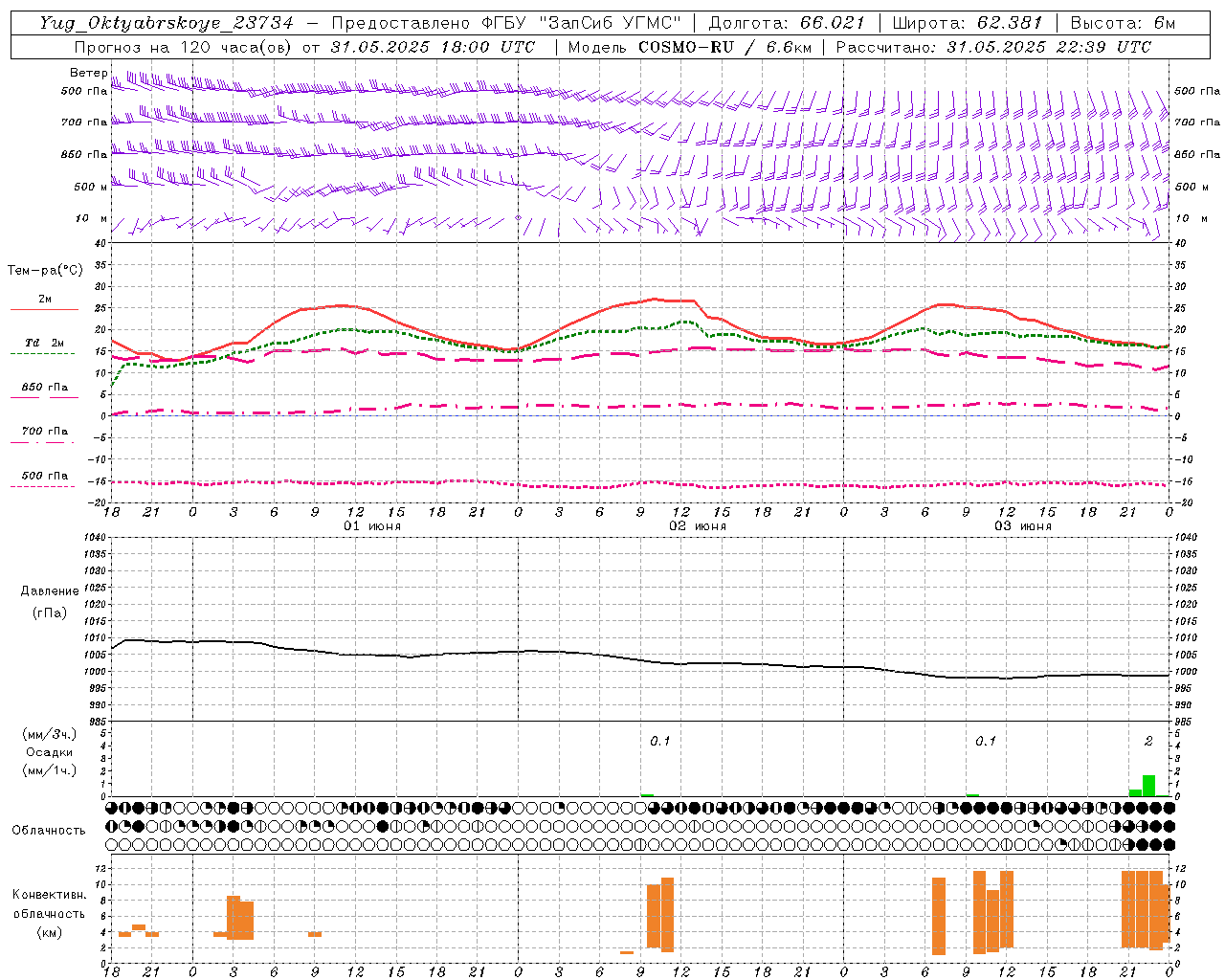Click the 0.1 precipitation value above 03 июня
This screenshot has height=980, width=1225.
(x=986, y=742)
